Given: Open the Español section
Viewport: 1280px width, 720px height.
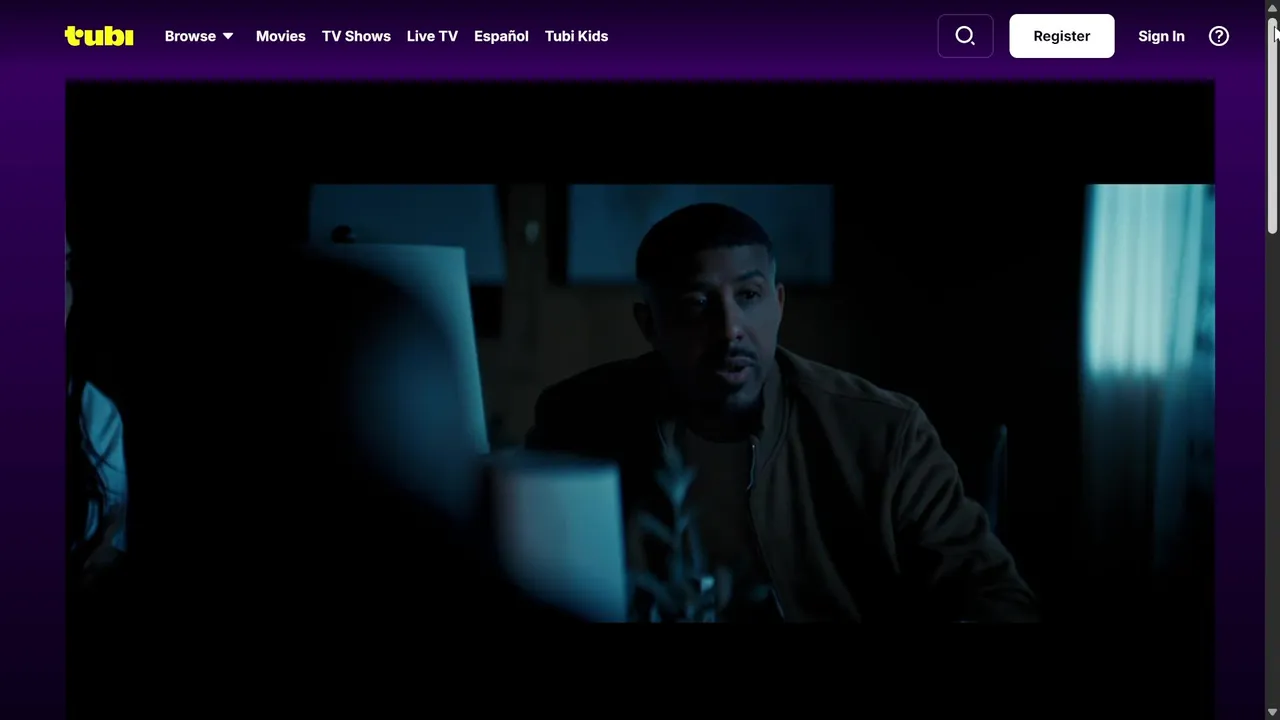Looking at the screenshot, I should [x=501, y=36].
